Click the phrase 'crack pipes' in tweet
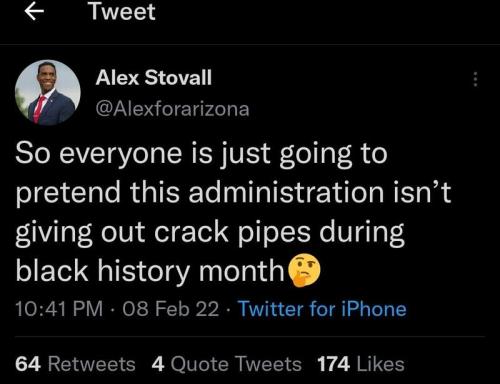Screen dimensions: 500x384 pyautogui.click(x=232, y=232)
